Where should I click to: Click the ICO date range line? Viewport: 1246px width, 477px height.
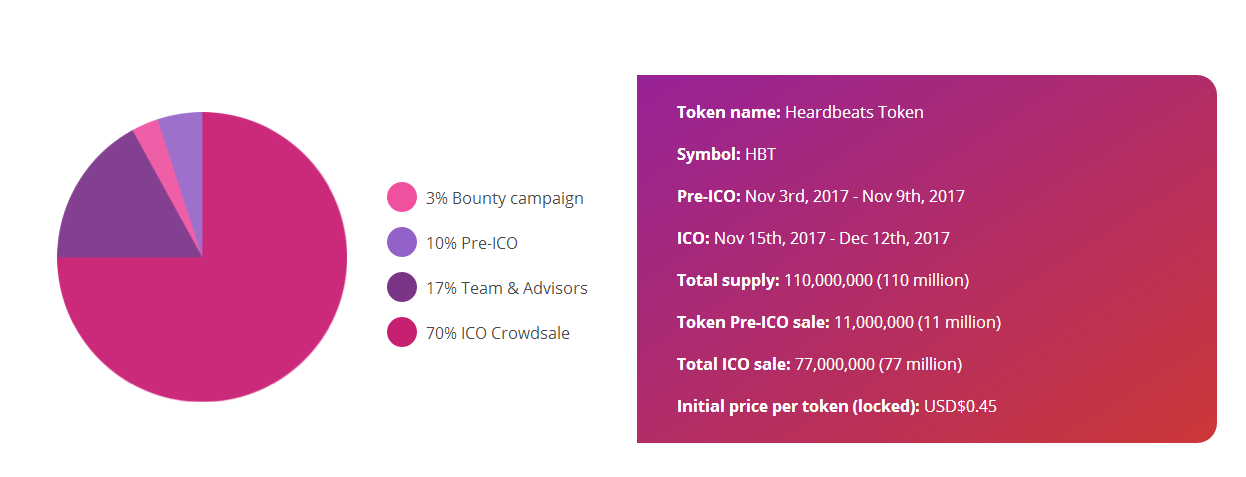click(x=813, y=238)
